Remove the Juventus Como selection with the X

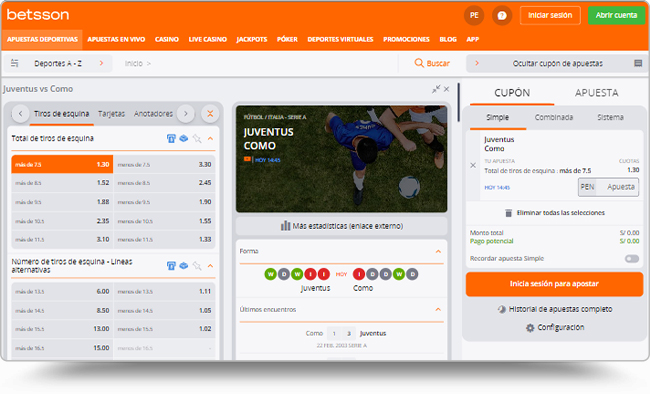point(473,165)
